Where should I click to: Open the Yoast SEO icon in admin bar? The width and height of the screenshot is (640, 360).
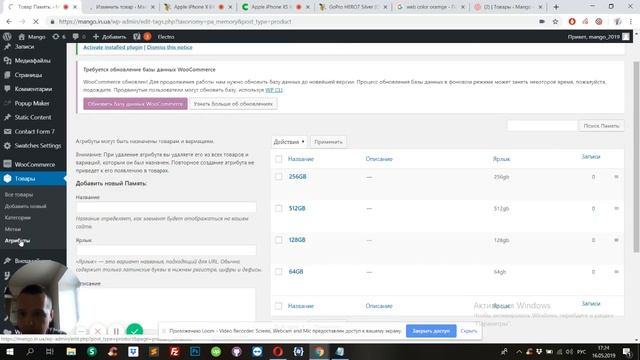pos(137,37)
